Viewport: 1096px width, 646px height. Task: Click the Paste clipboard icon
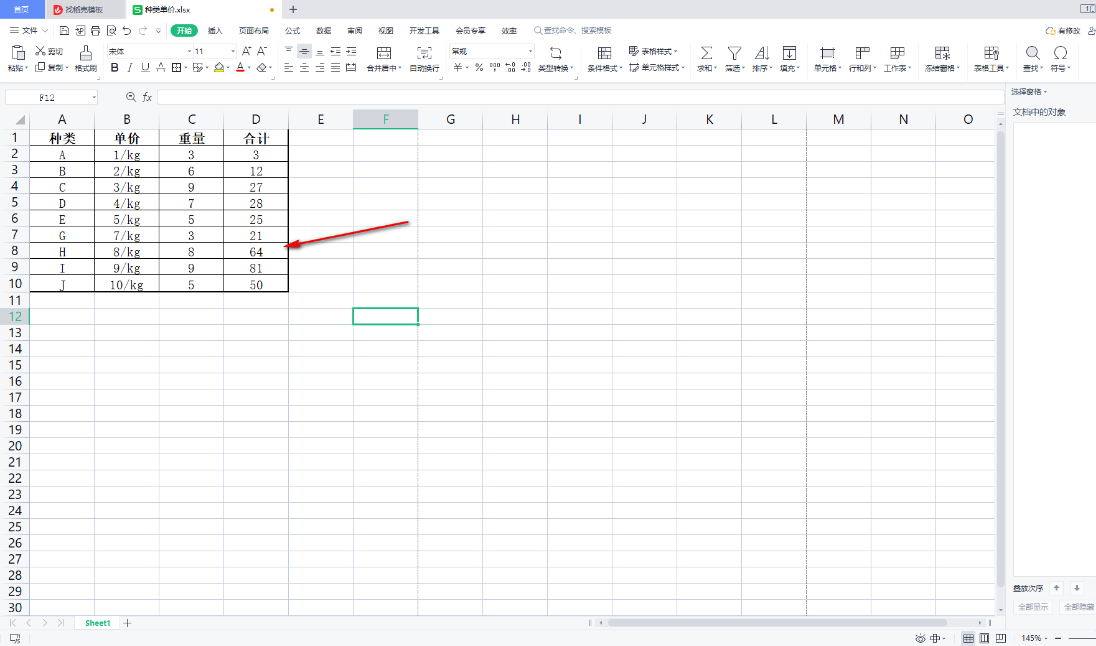coord(18,52)
